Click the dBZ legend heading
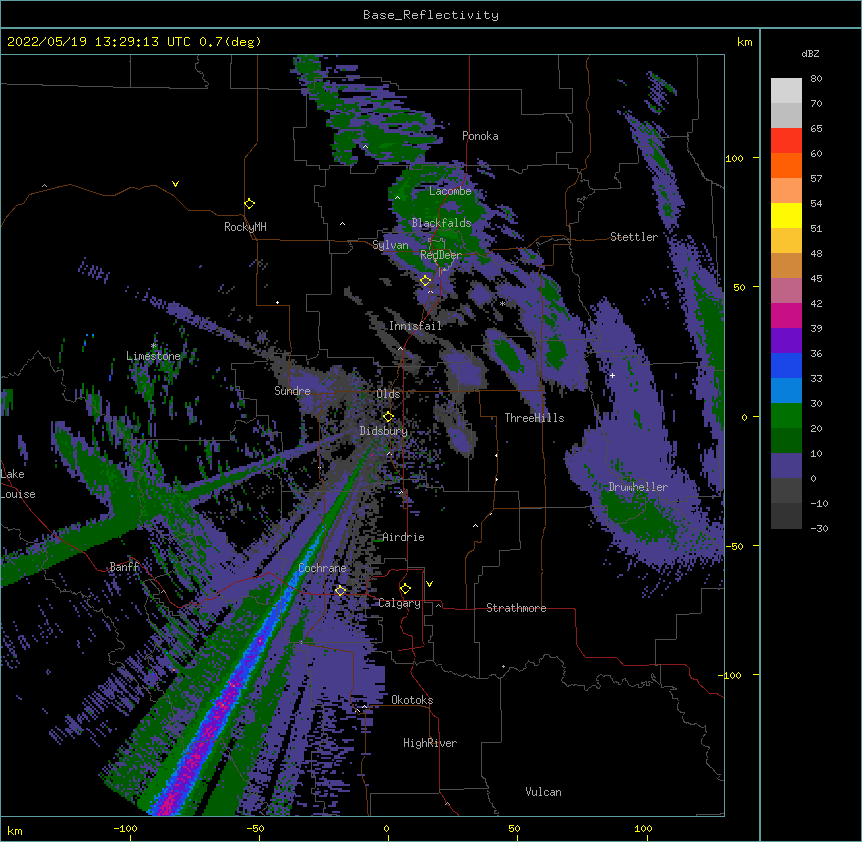The image size is (862, 842). click(x=810, y=54)
